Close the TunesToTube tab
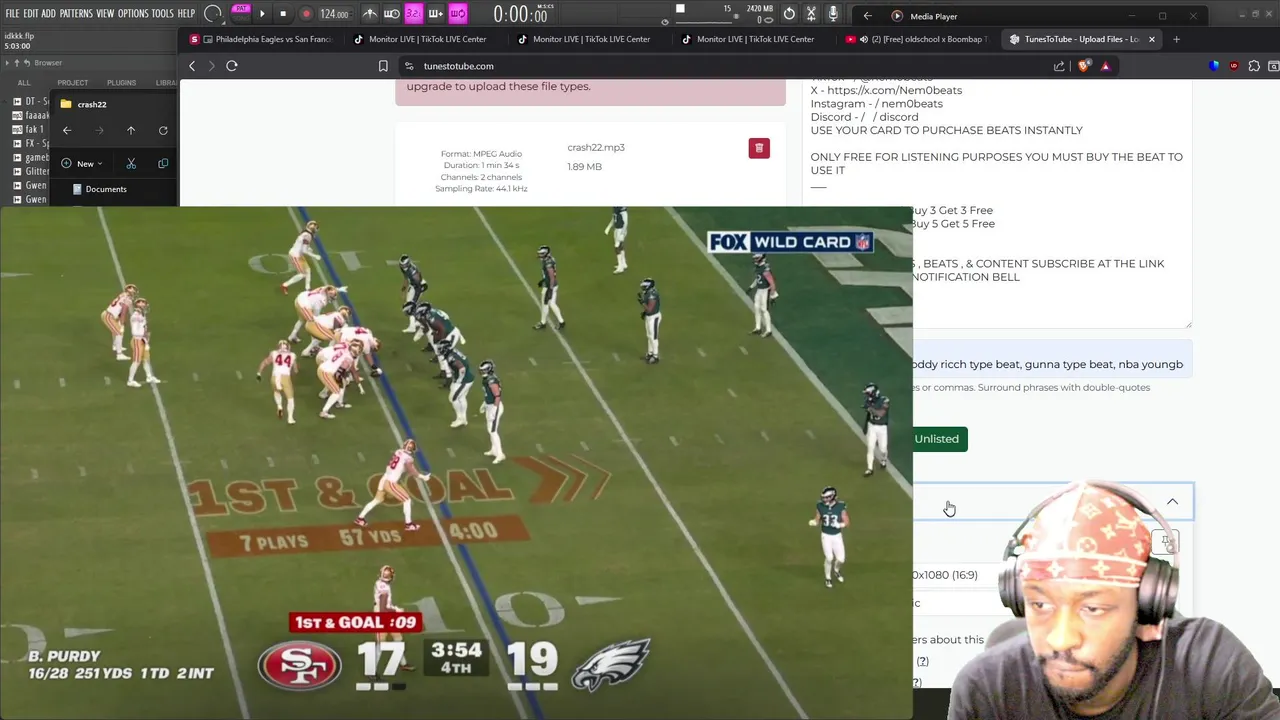This screenshot has height=720, width=1280. [1151, 39]
